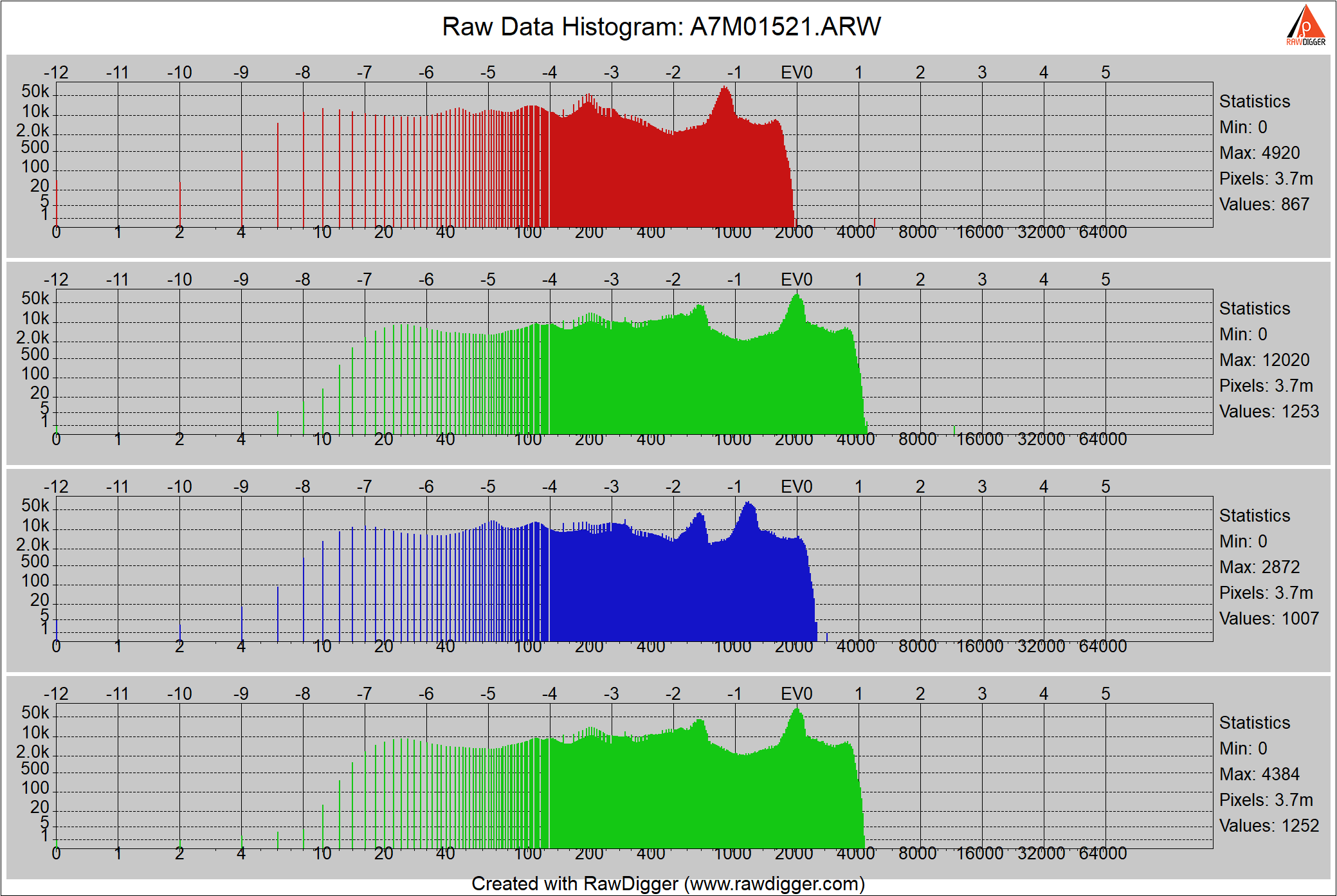Select the Max: 12020 value in green statistics
The width and height of the screenshot is (1337, 896).
(x=1264, y=360)
